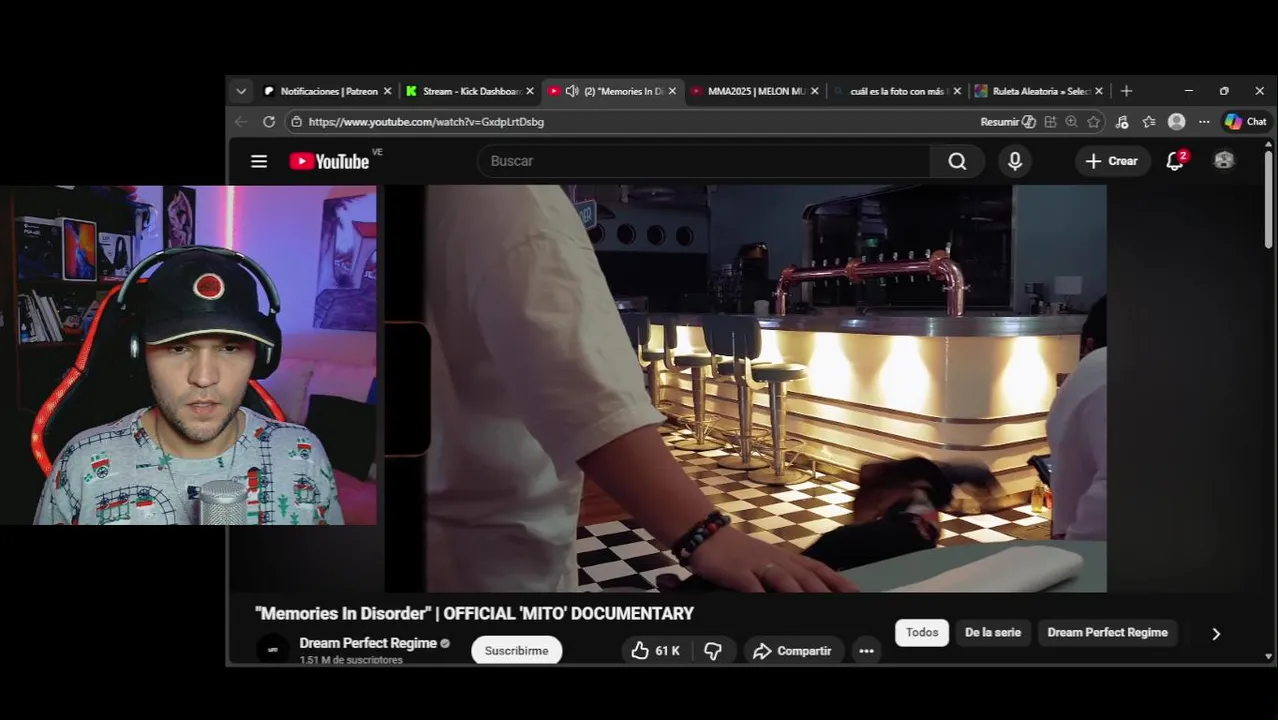Close the Notificaciones | Patreon tab

[388, 91]
